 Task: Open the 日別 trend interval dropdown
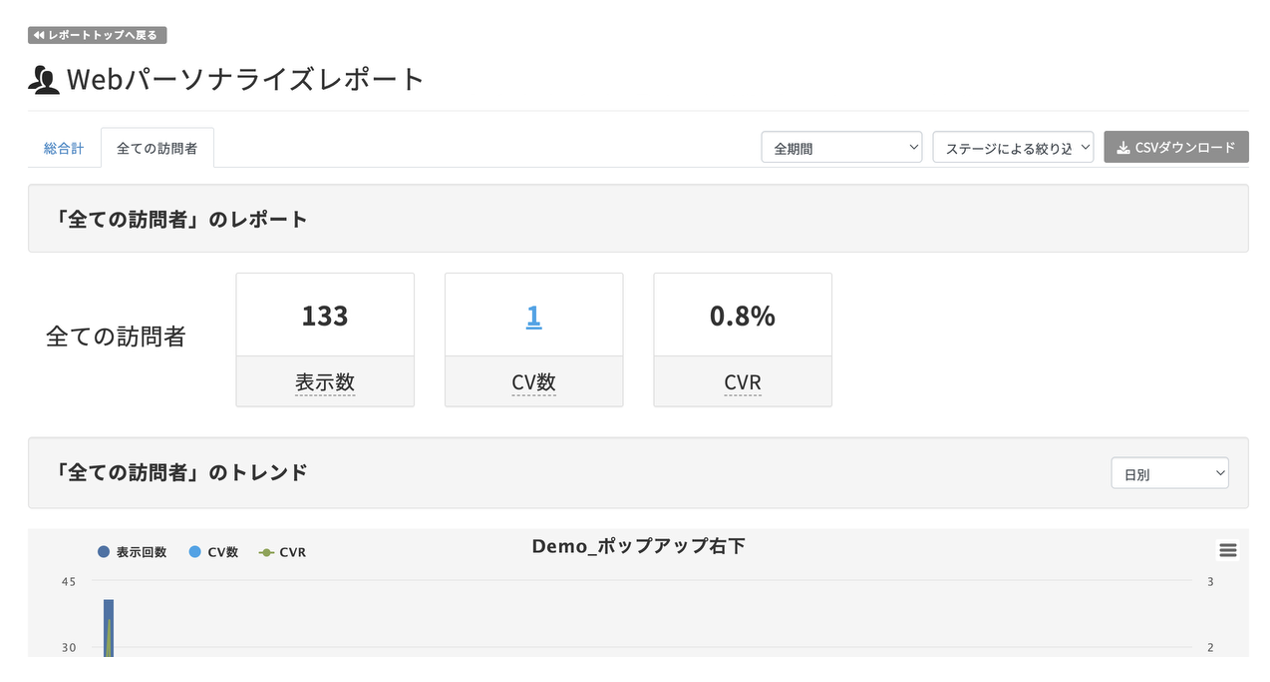pyautogui.click(x=1169, y=474)
